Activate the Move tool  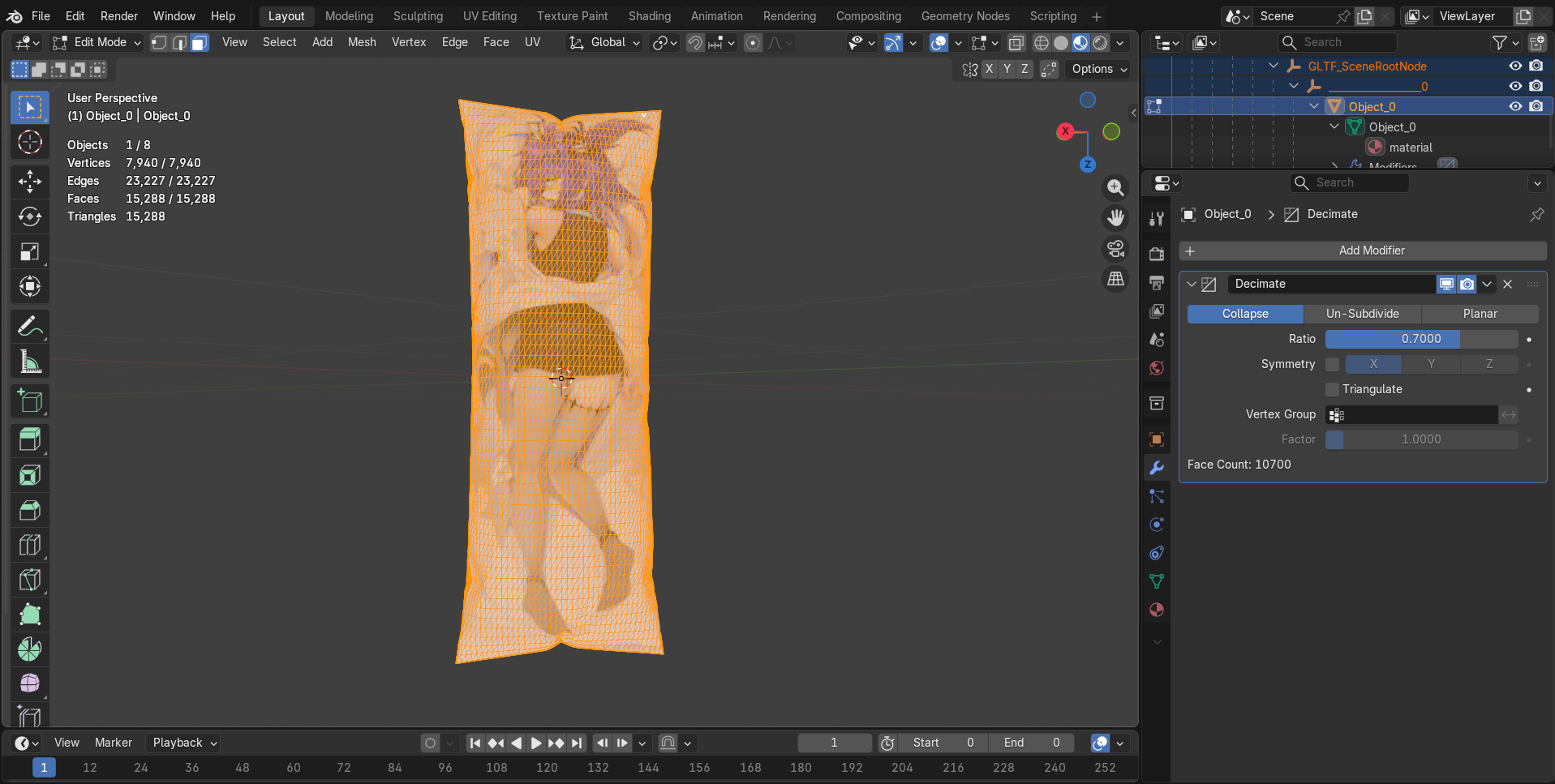coord(30,181)
